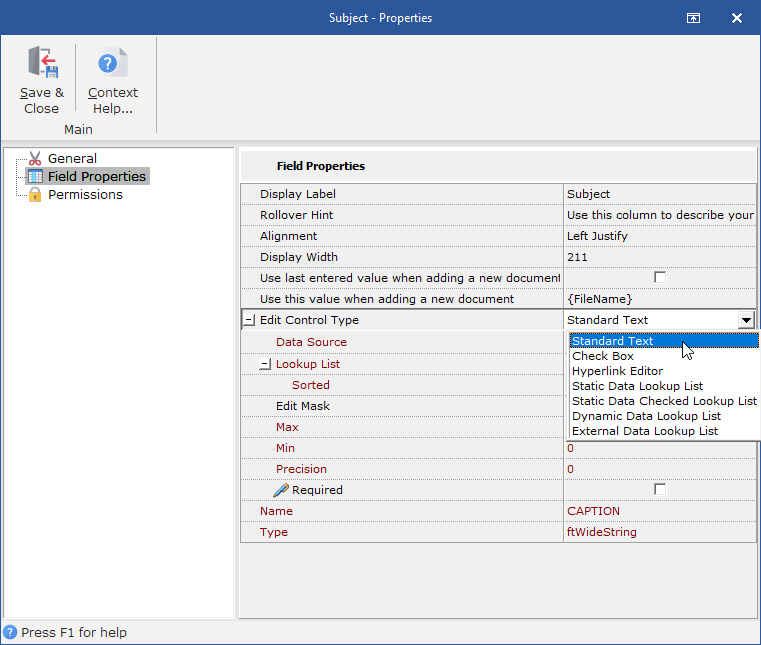Close the Subject Properties window
Viewport: 761px width, 645px height.
pyautogui.click(x=737, y=18)
